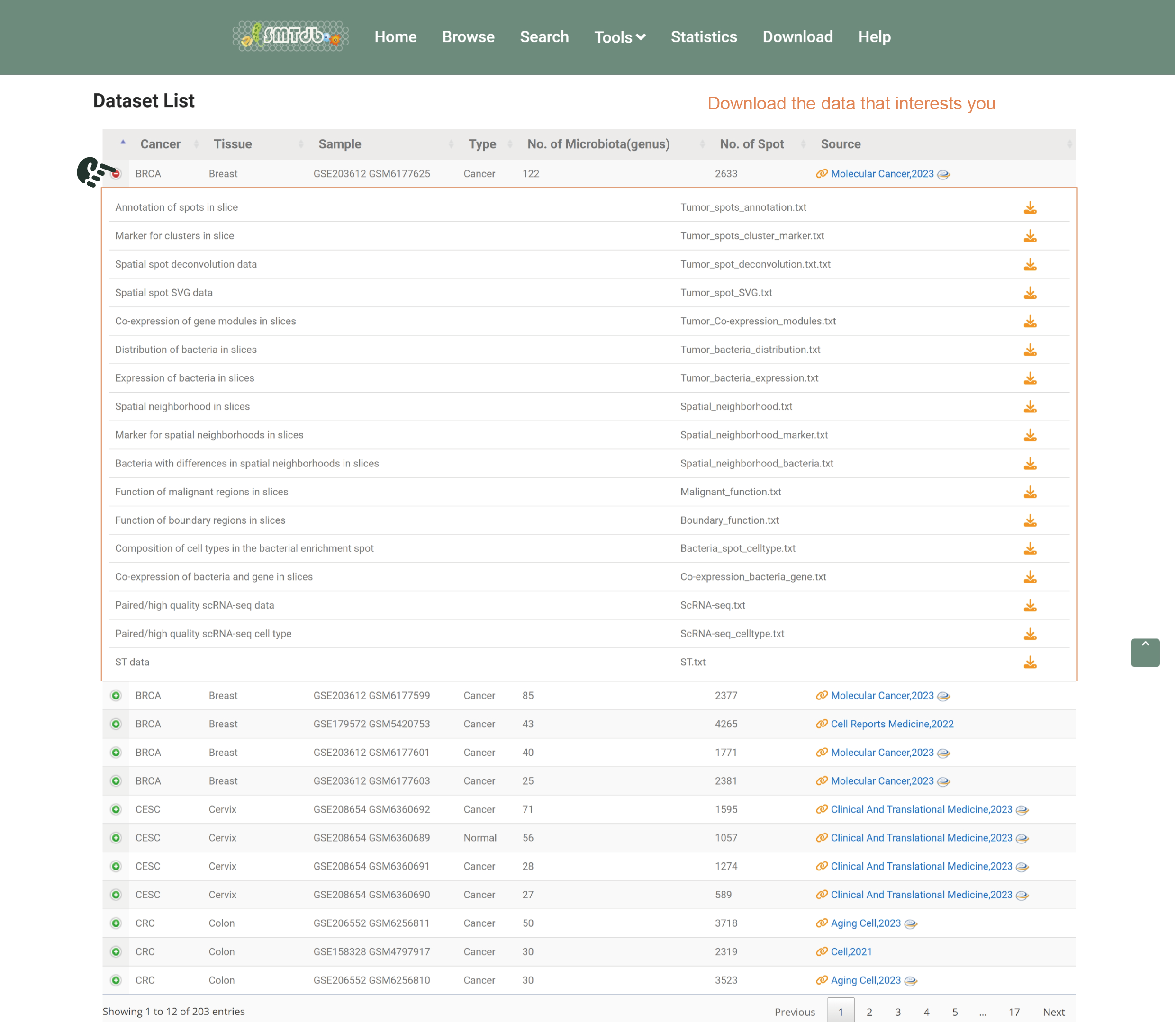Expand the GSM6177599 row details
Screen dimensions: 1176x1022
coord(116,696)
